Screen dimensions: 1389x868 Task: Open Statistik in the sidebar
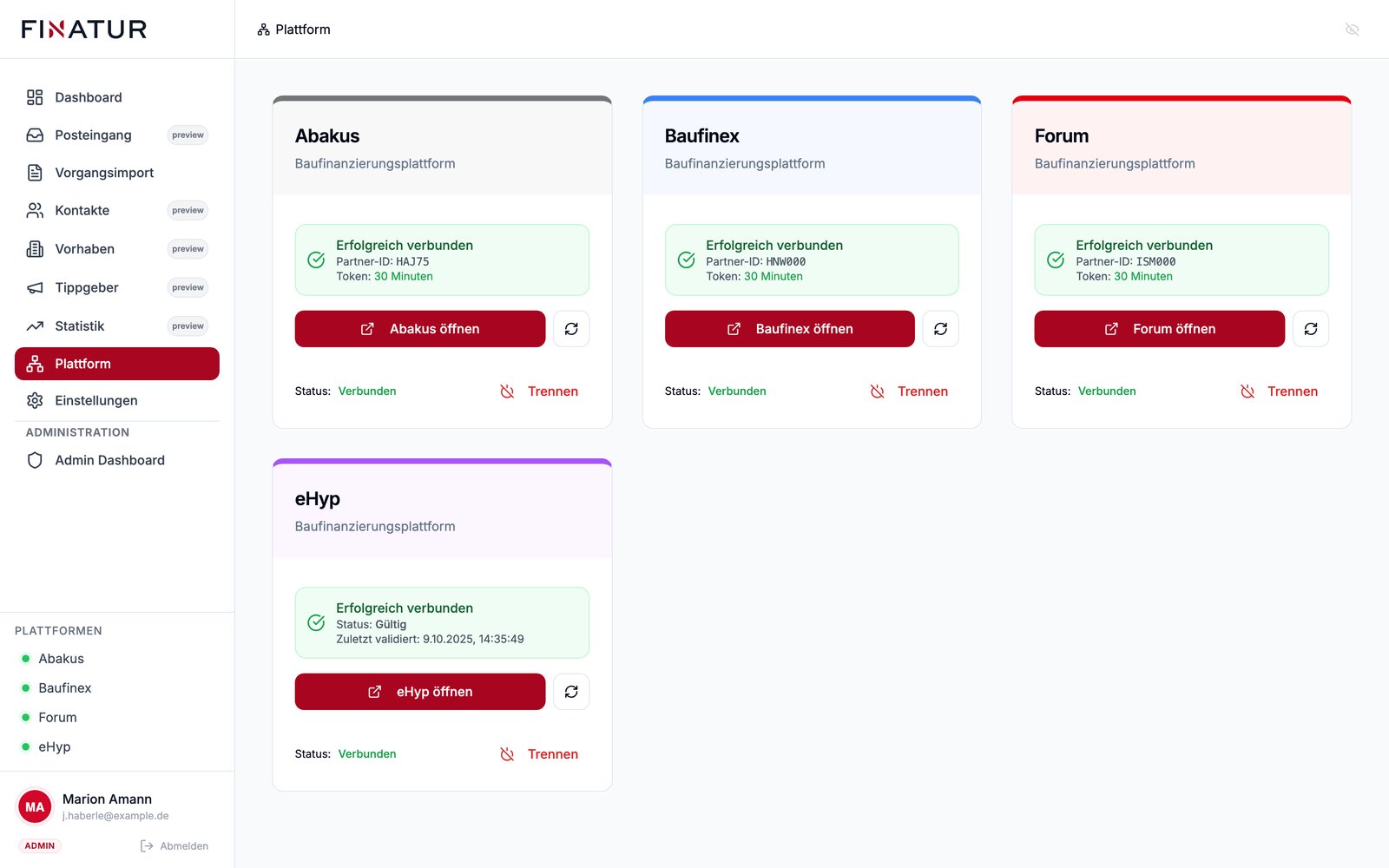point(117,326)
